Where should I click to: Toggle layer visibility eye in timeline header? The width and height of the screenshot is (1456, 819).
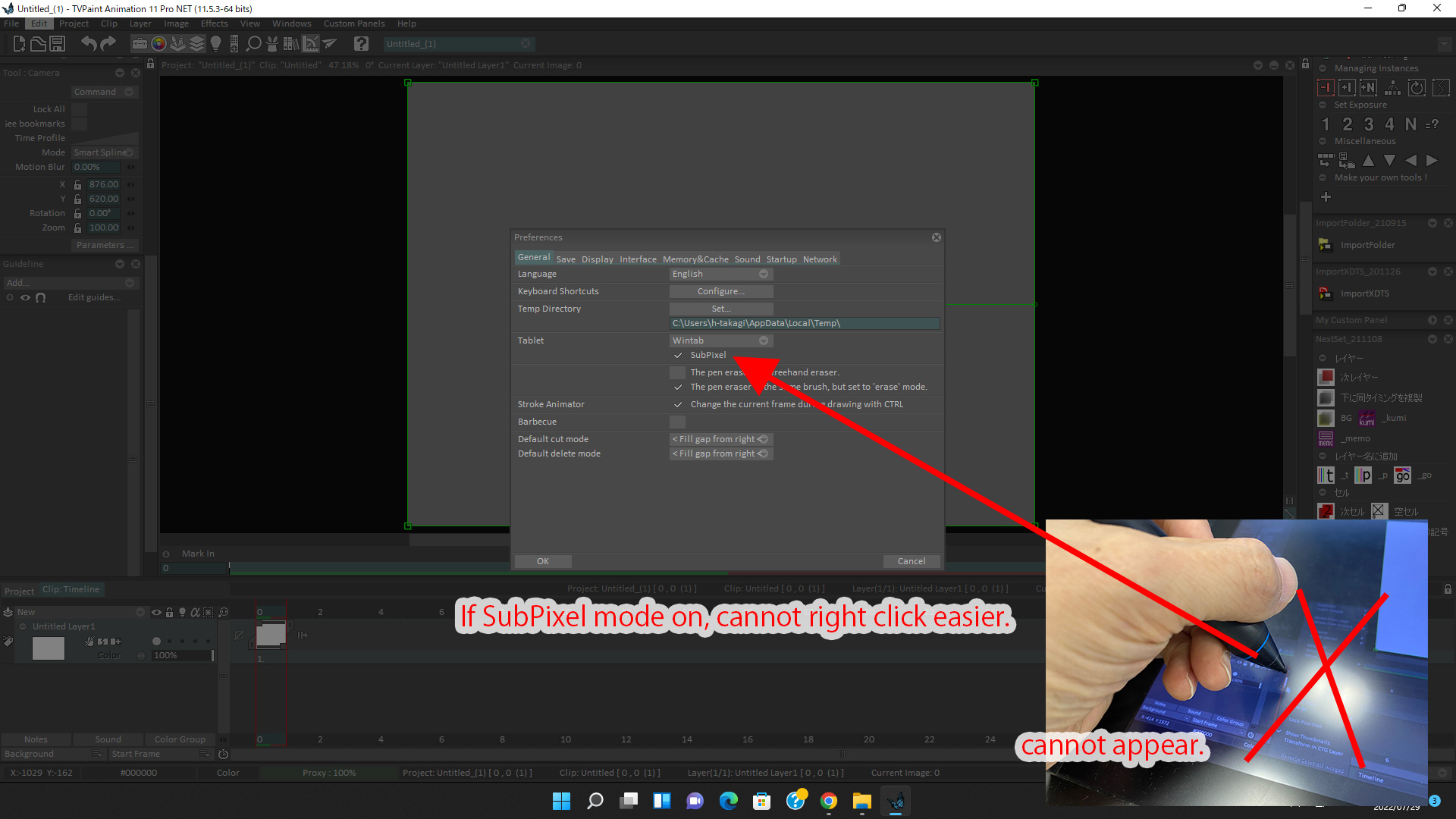(156, 613)
